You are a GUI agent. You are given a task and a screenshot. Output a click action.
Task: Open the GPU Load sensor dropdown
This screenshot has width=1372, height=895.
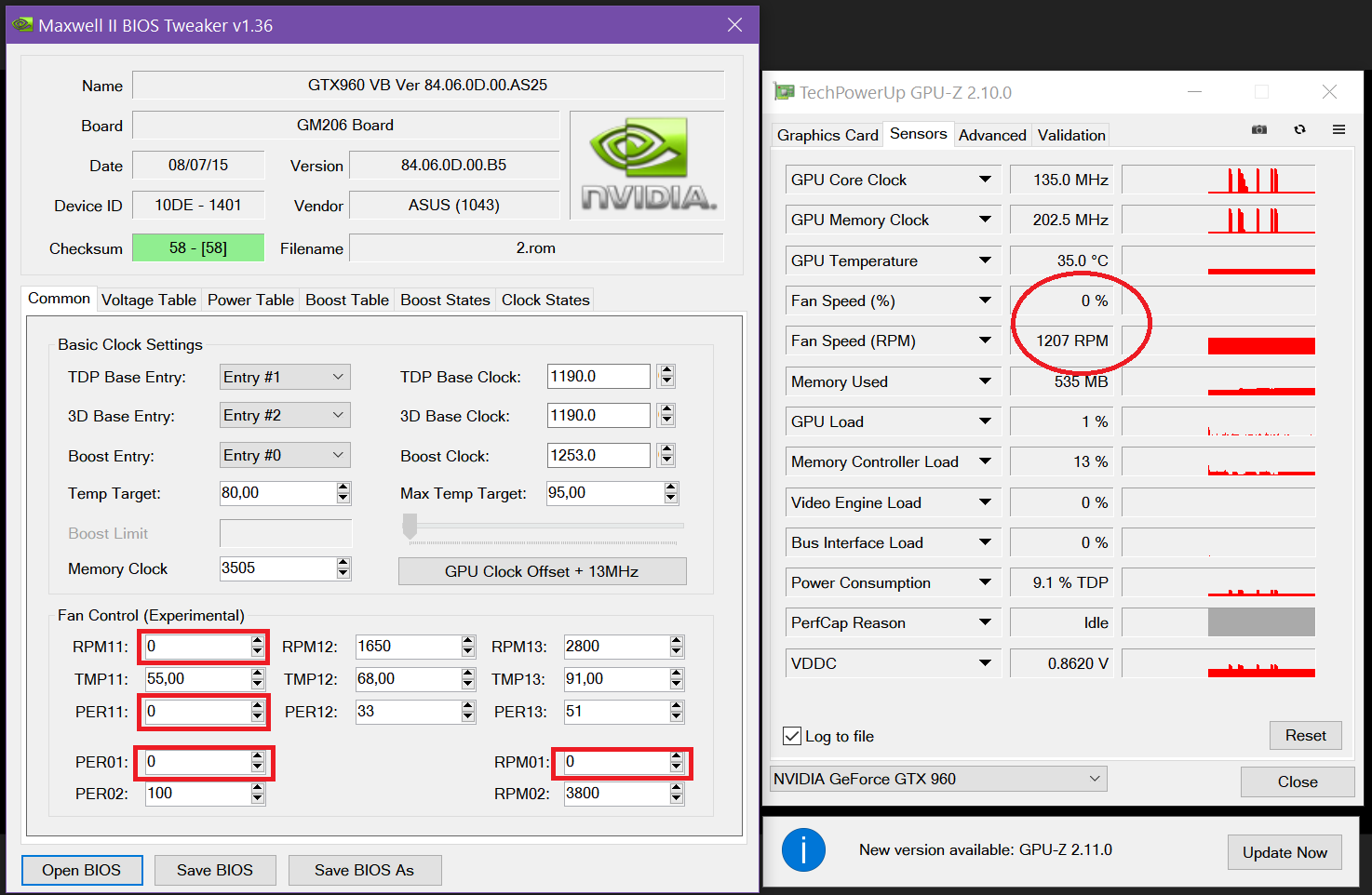tap(985, 421)
